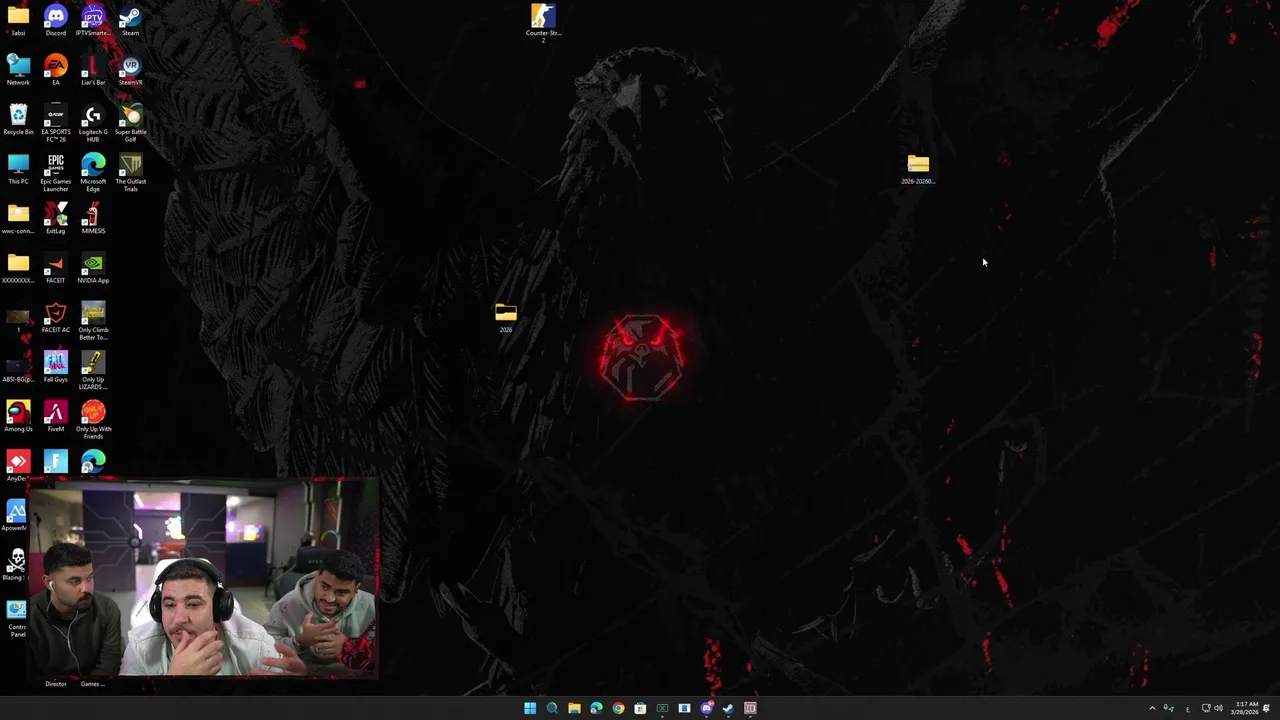Viewport: 1280px width, 720px height.
Task: Open volume control in system tray
Action: point(1218,708)
